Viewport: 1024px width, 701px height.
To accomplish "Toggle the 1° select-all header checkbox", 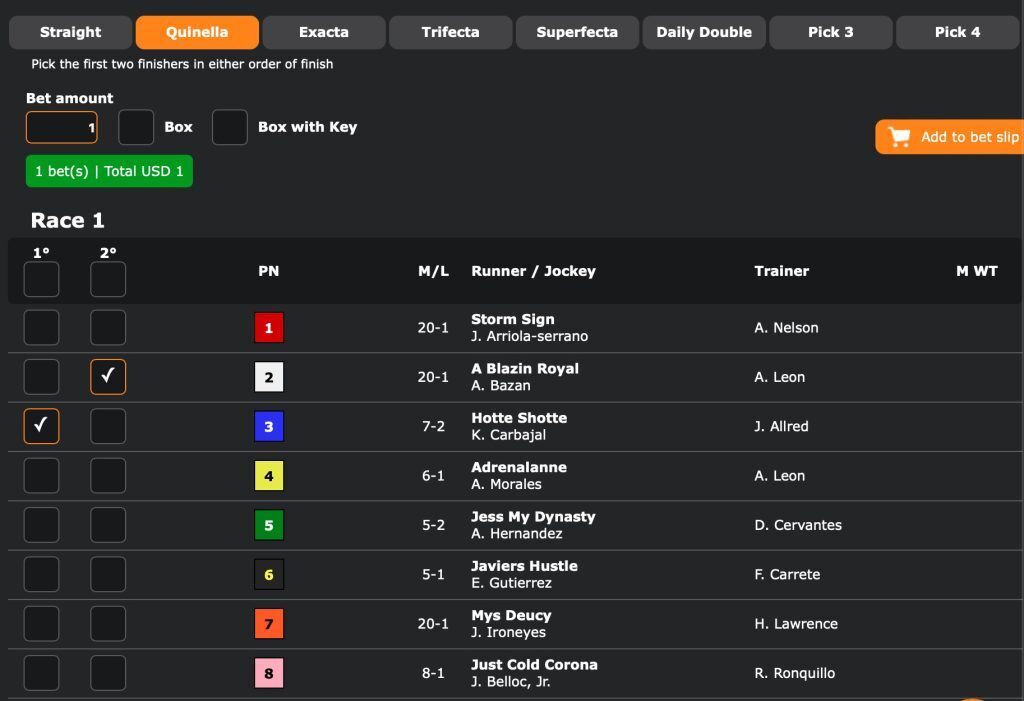I will point(41,280).
